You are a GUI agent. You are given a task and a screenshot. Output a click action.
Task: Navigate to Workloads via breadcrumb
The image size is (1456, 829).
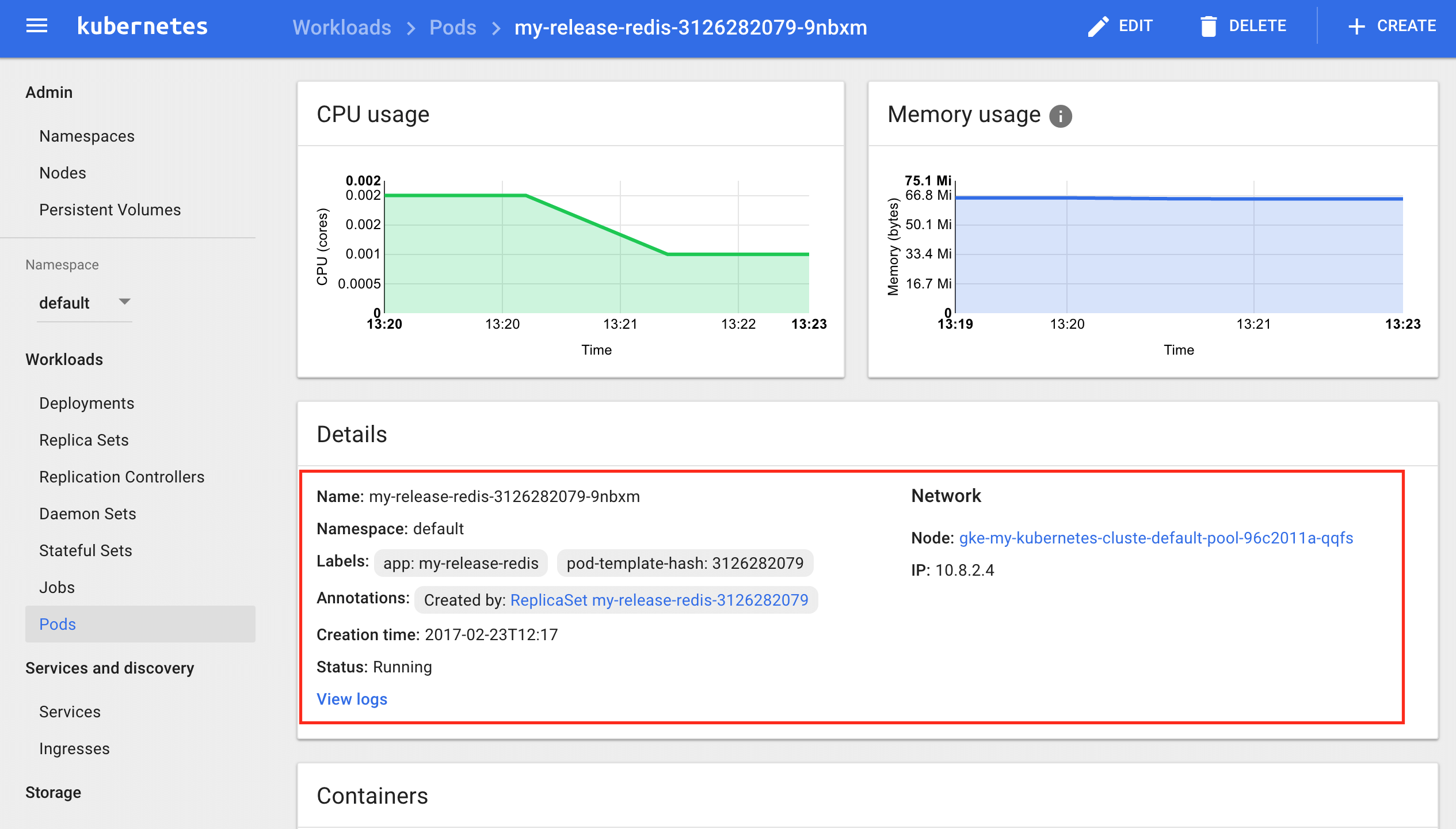click(341, 28)
